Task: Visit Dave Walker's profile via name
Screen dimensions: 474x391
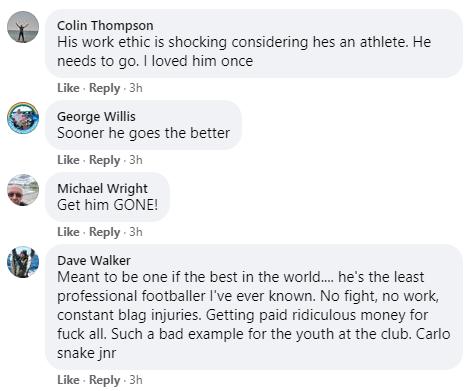Action: [x=94, y=260]
